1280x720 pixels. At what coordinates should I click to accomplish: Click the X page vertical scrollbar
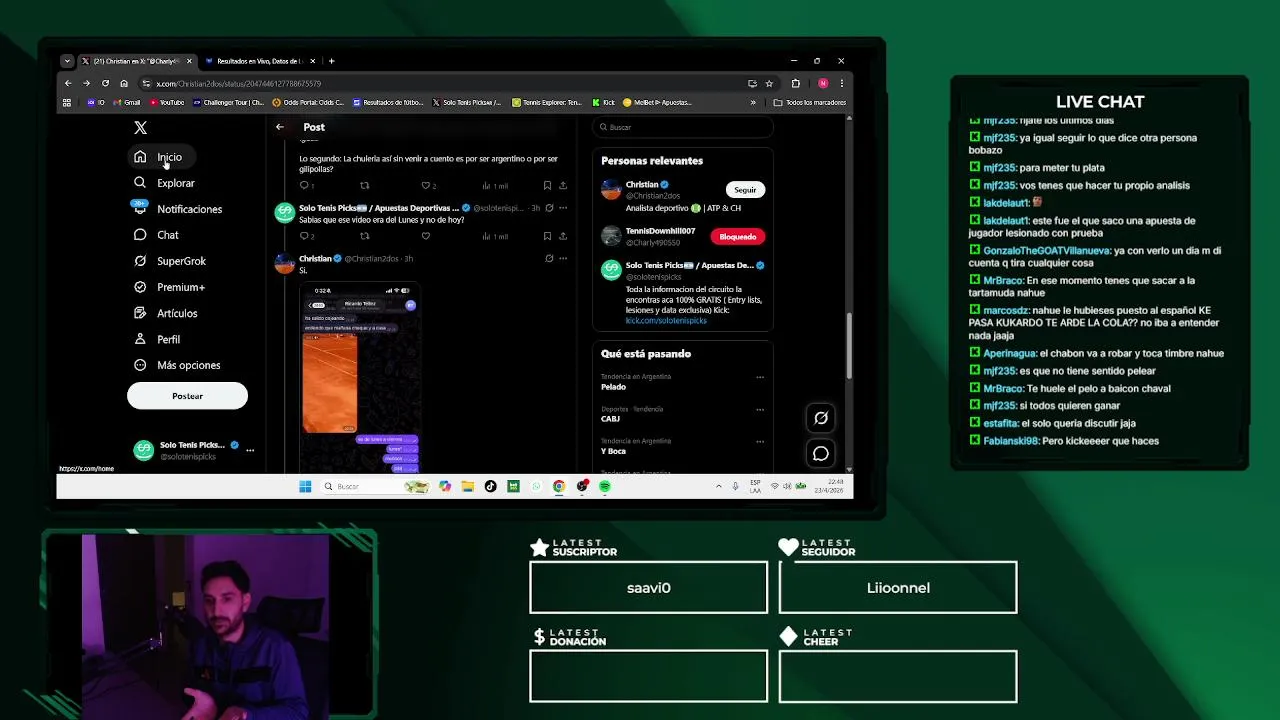click(849, 346)
